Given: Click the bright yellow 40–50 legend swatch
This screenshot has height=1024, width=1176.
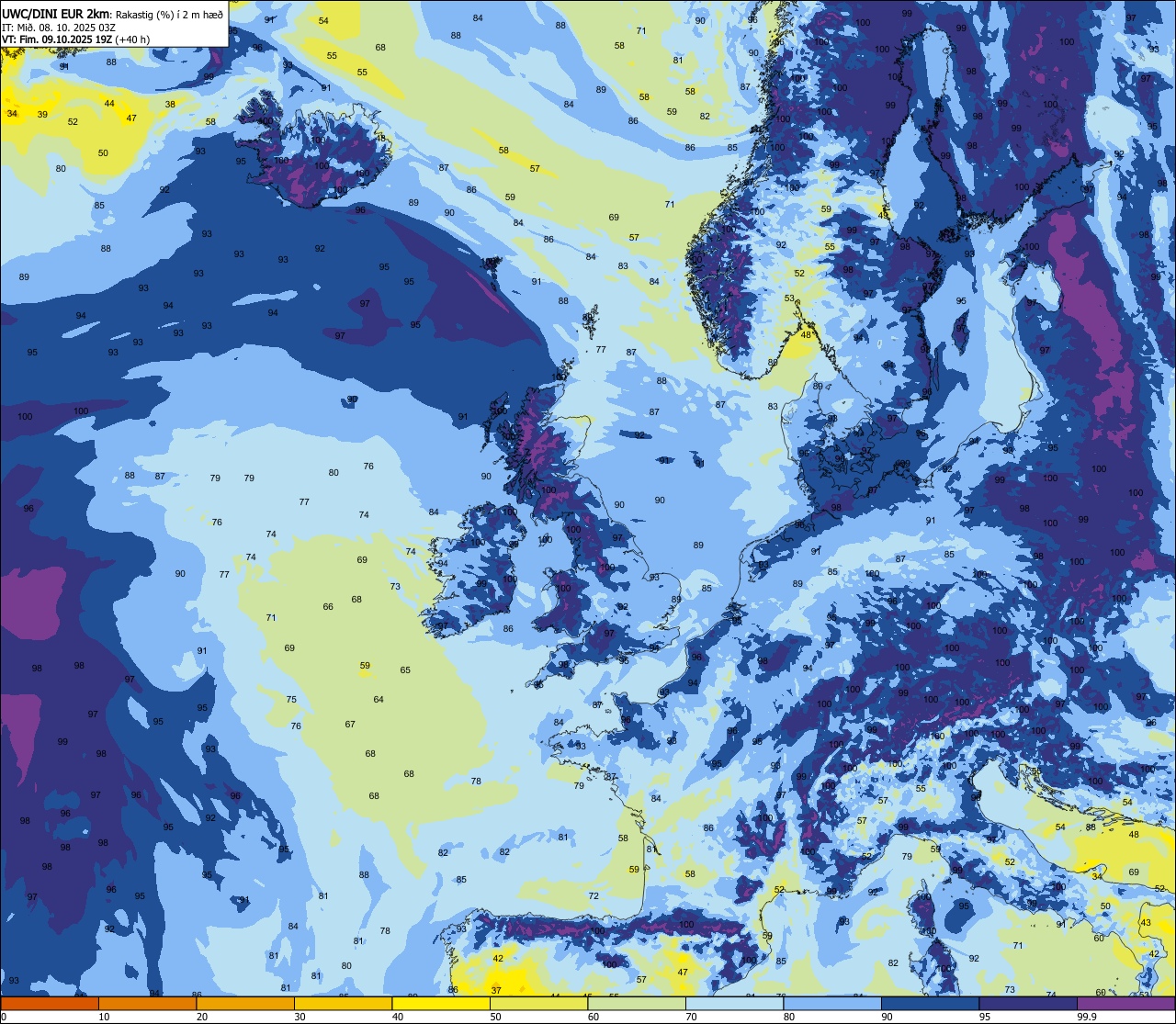Looking at the screenshot, I should [441, 1004].
